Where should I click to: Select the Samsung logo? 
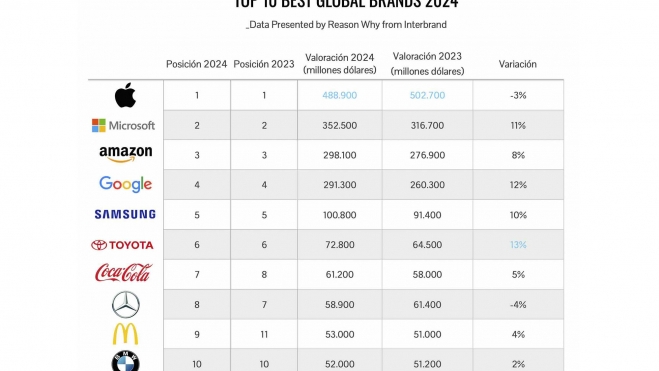tap(125, 214)
